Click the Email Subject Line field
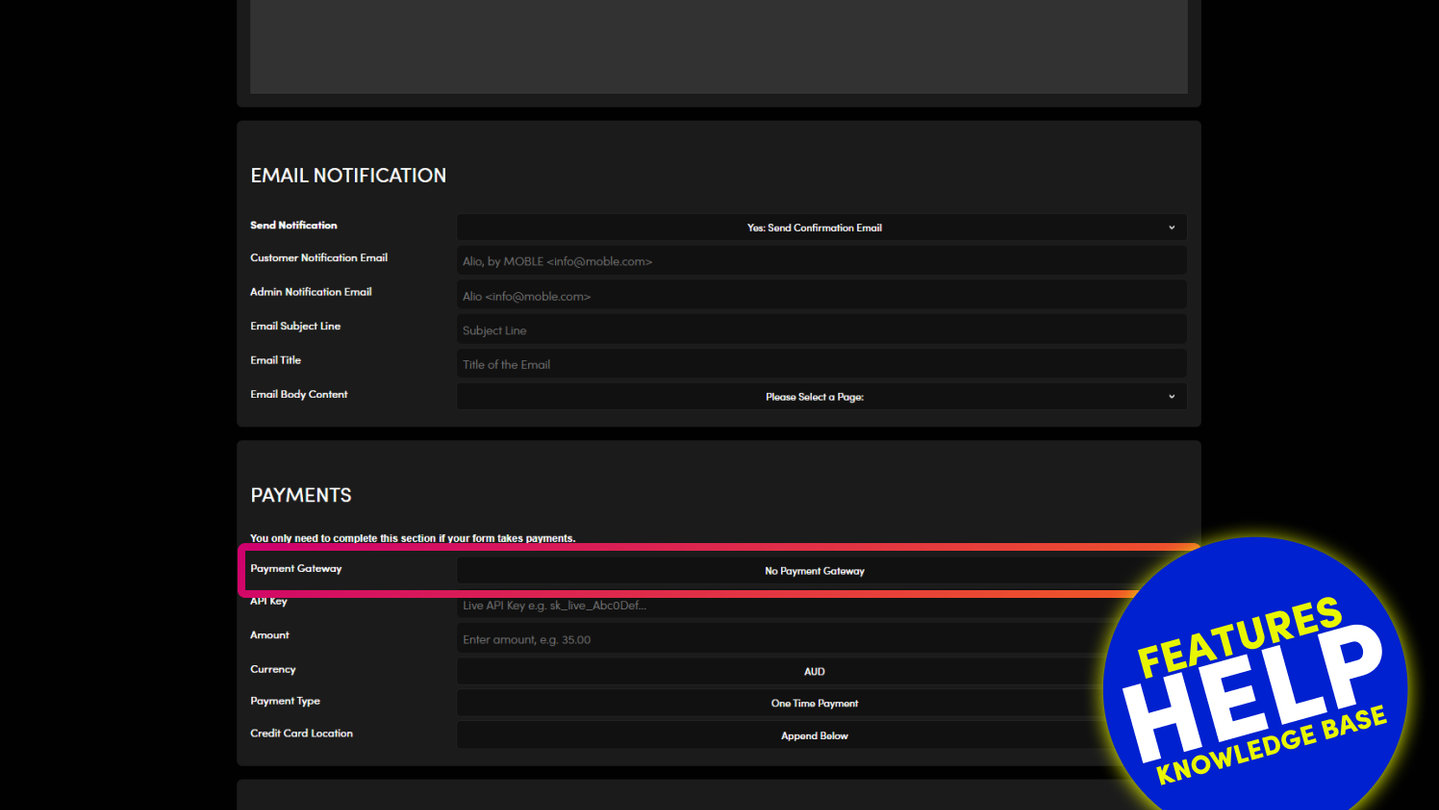This screenshot has height=810, width=1439. tap(820, 330)
